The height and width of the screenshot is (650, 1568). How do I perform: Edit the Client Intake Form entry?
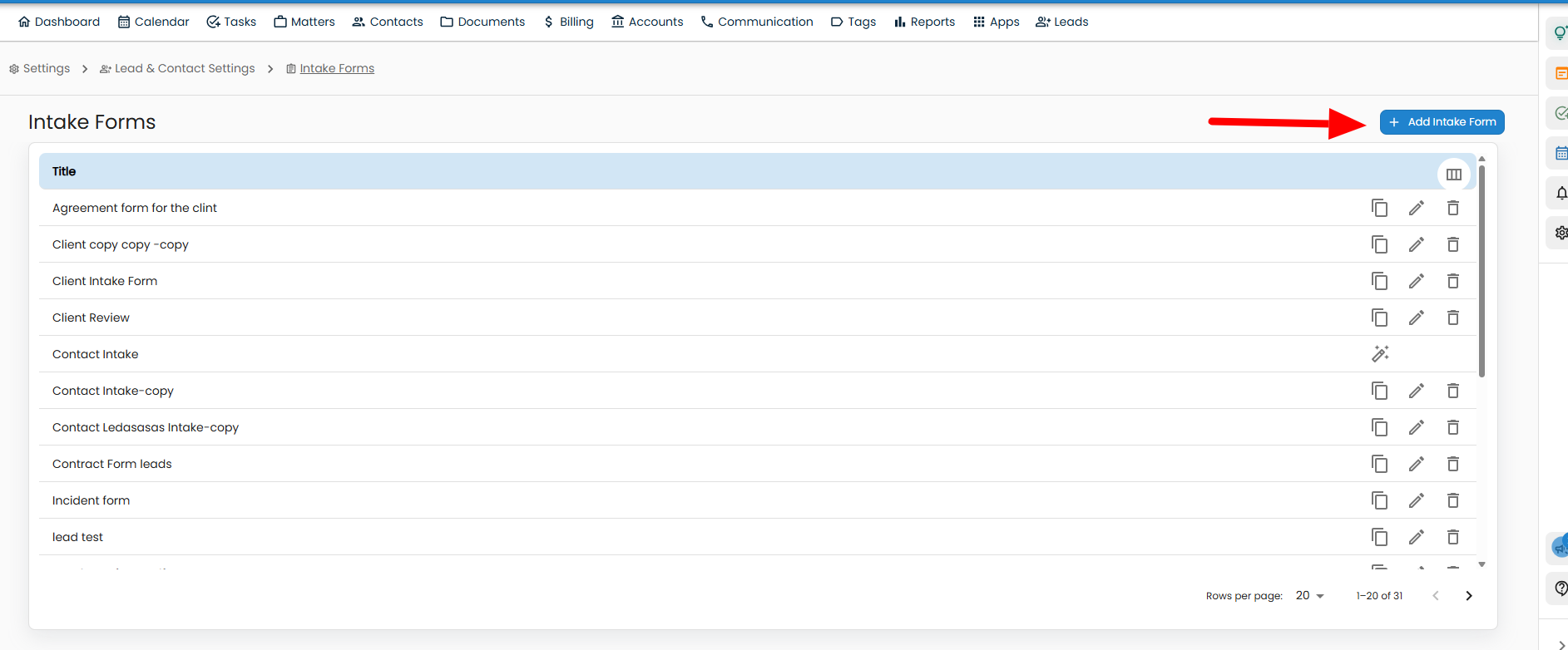[1416, 281]
